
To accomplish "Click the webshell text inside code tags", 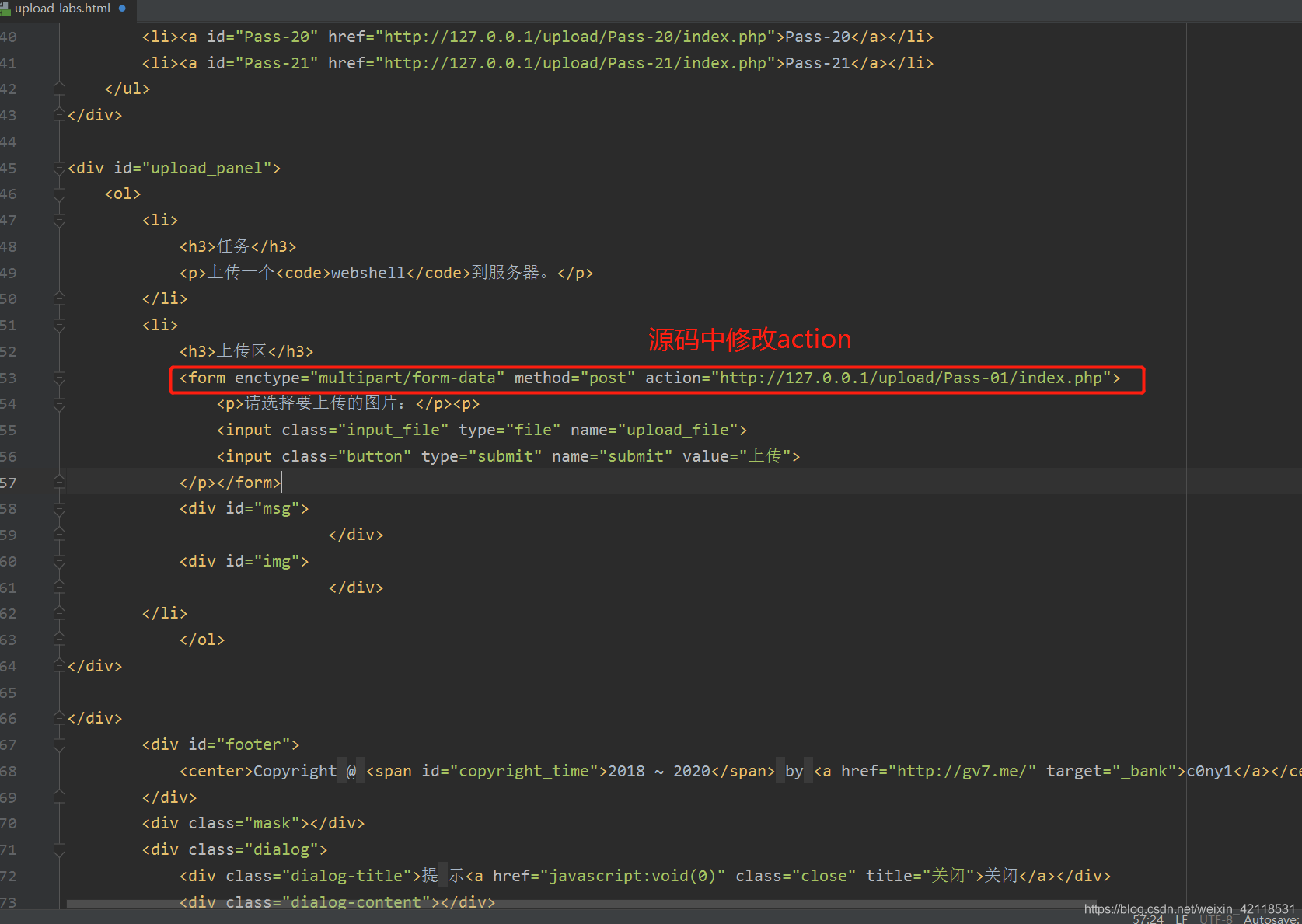I will (368, 273).
